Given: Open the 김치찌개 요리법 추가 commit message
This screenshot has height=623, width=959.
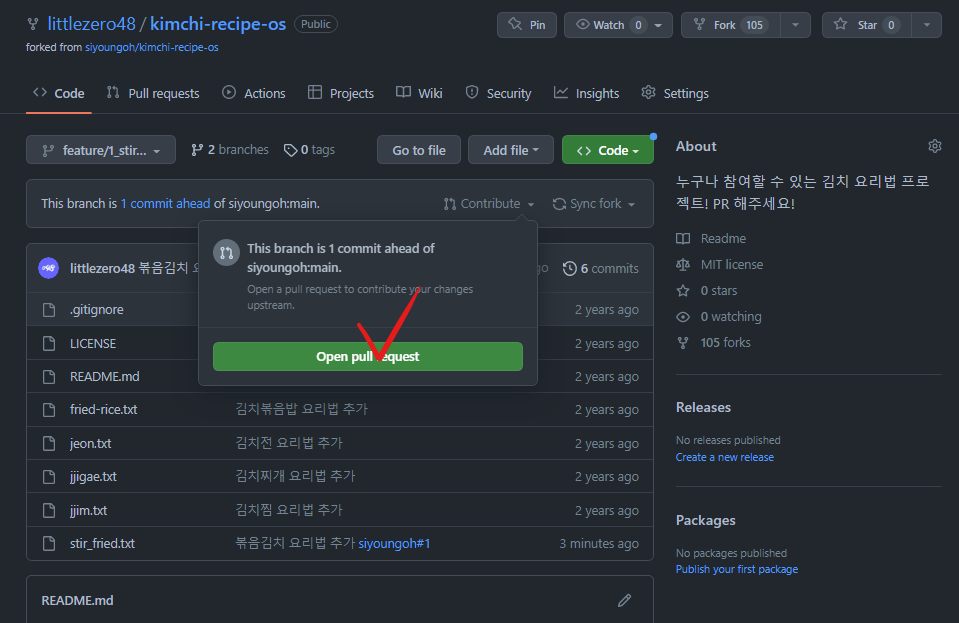Looking at the screenshot, I should click(x=295, y=476).
